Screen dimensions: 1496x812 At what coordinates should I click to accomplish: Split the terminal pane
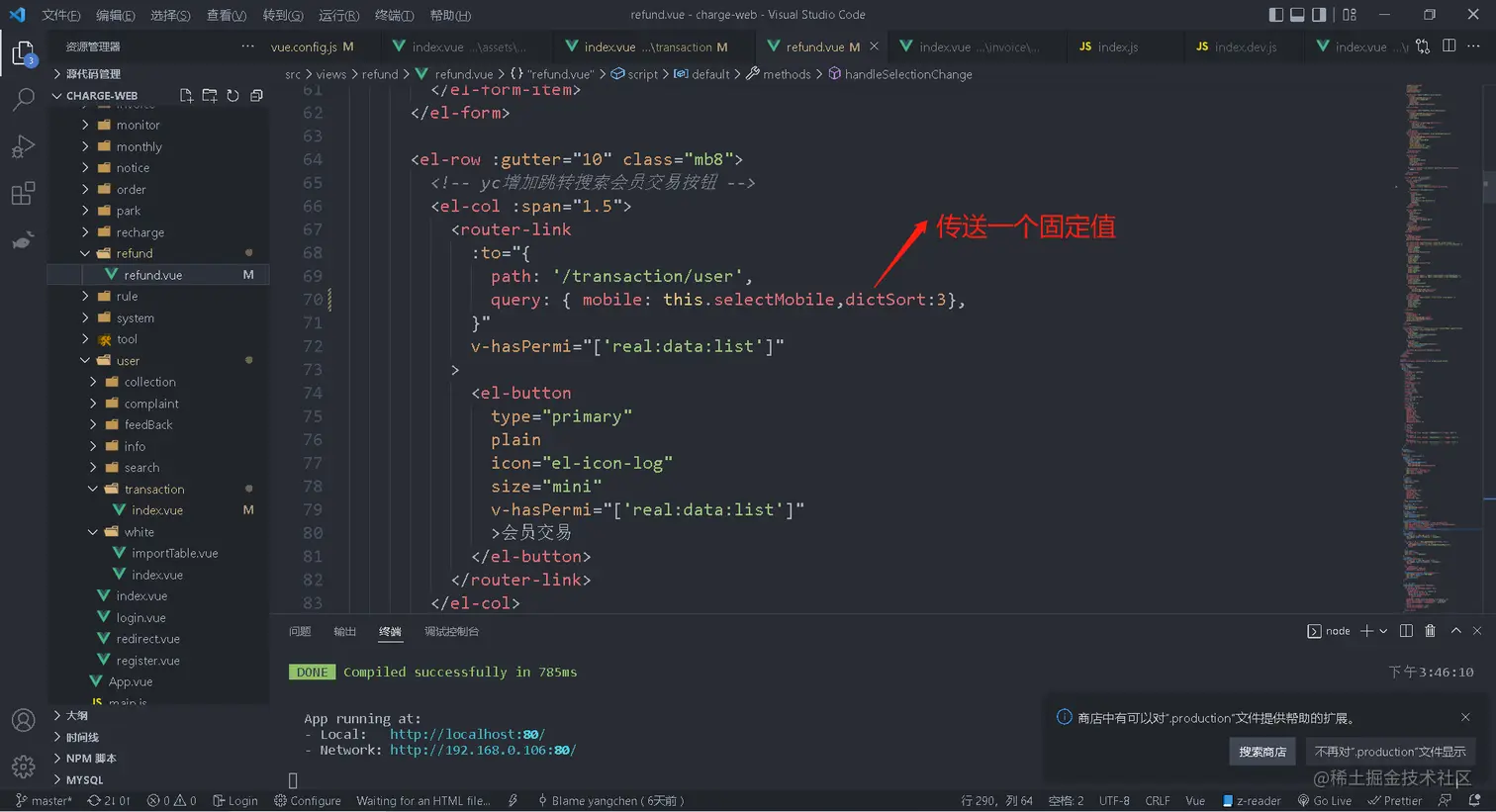pos(1406,631)
